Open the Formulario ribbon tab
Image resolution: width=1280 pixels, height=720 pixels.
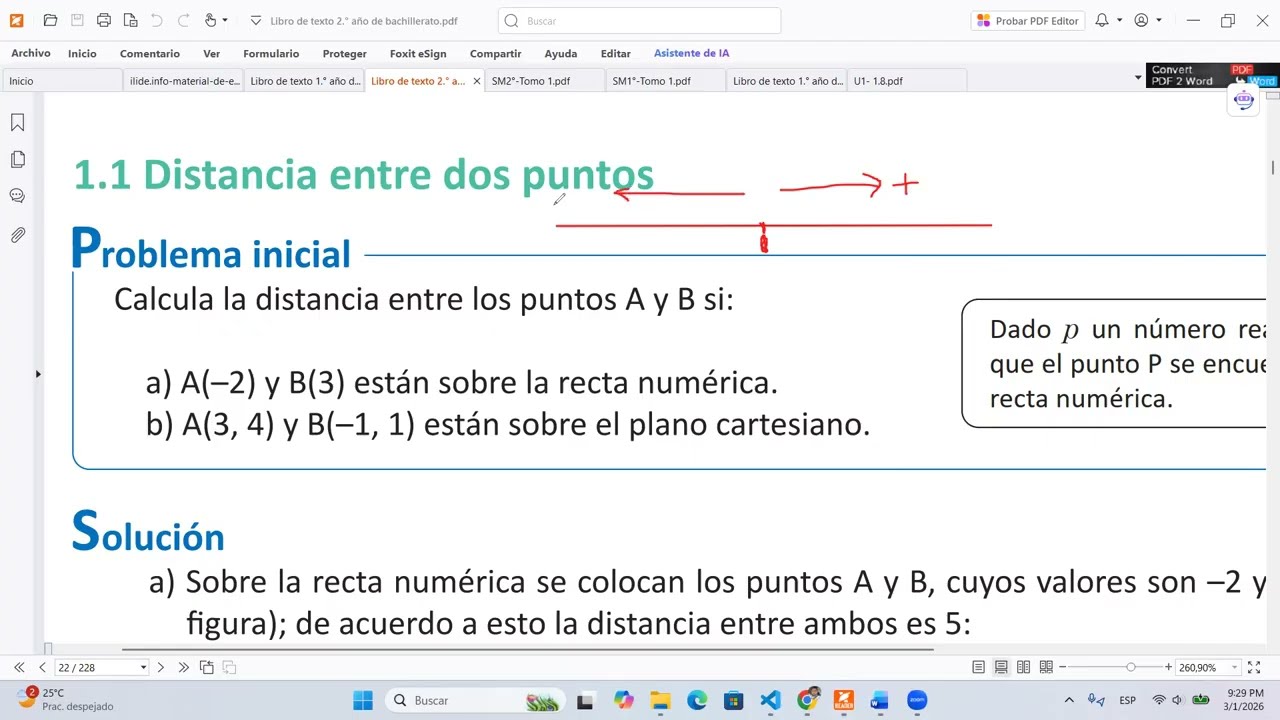(271, 53)
